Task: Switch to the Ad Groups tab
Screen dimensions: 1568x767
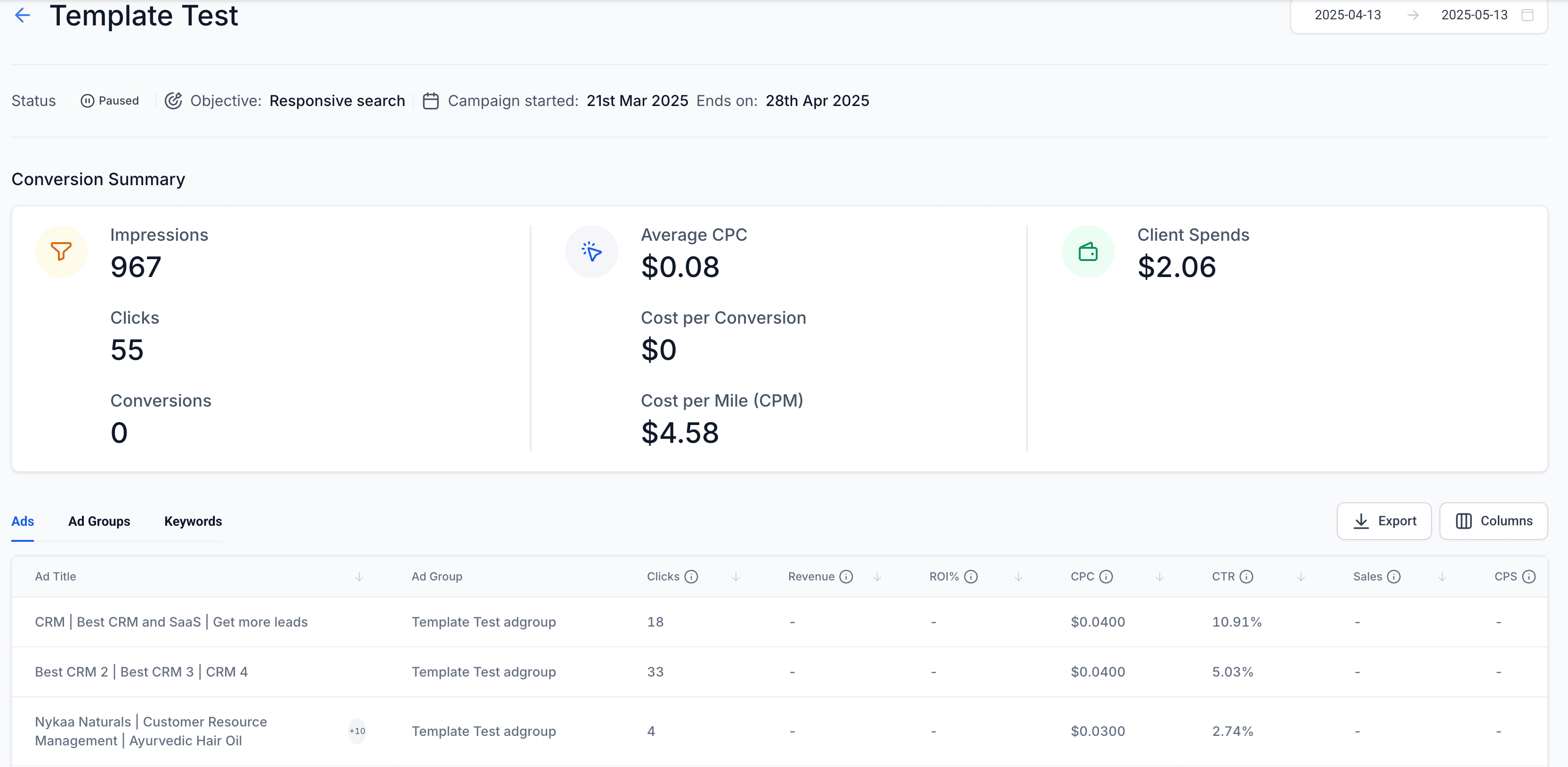Action: (99, 522)
